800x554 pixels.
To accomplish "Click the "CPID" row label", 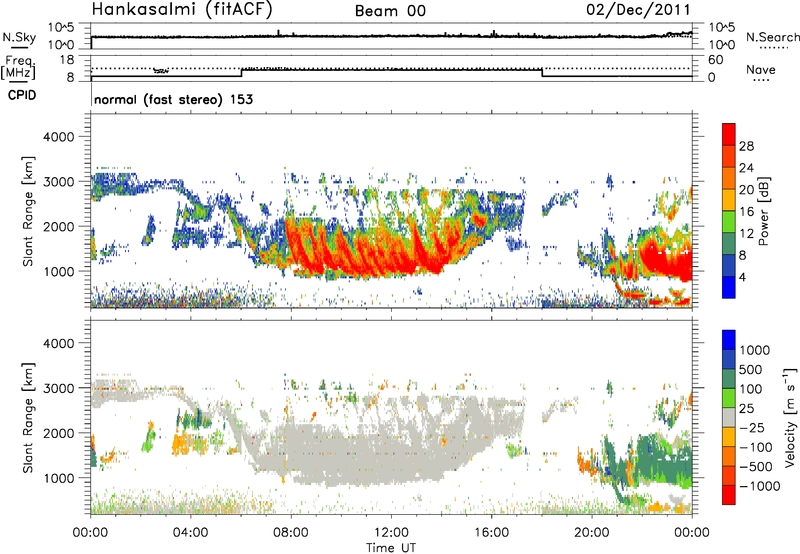I will (22, 95).
